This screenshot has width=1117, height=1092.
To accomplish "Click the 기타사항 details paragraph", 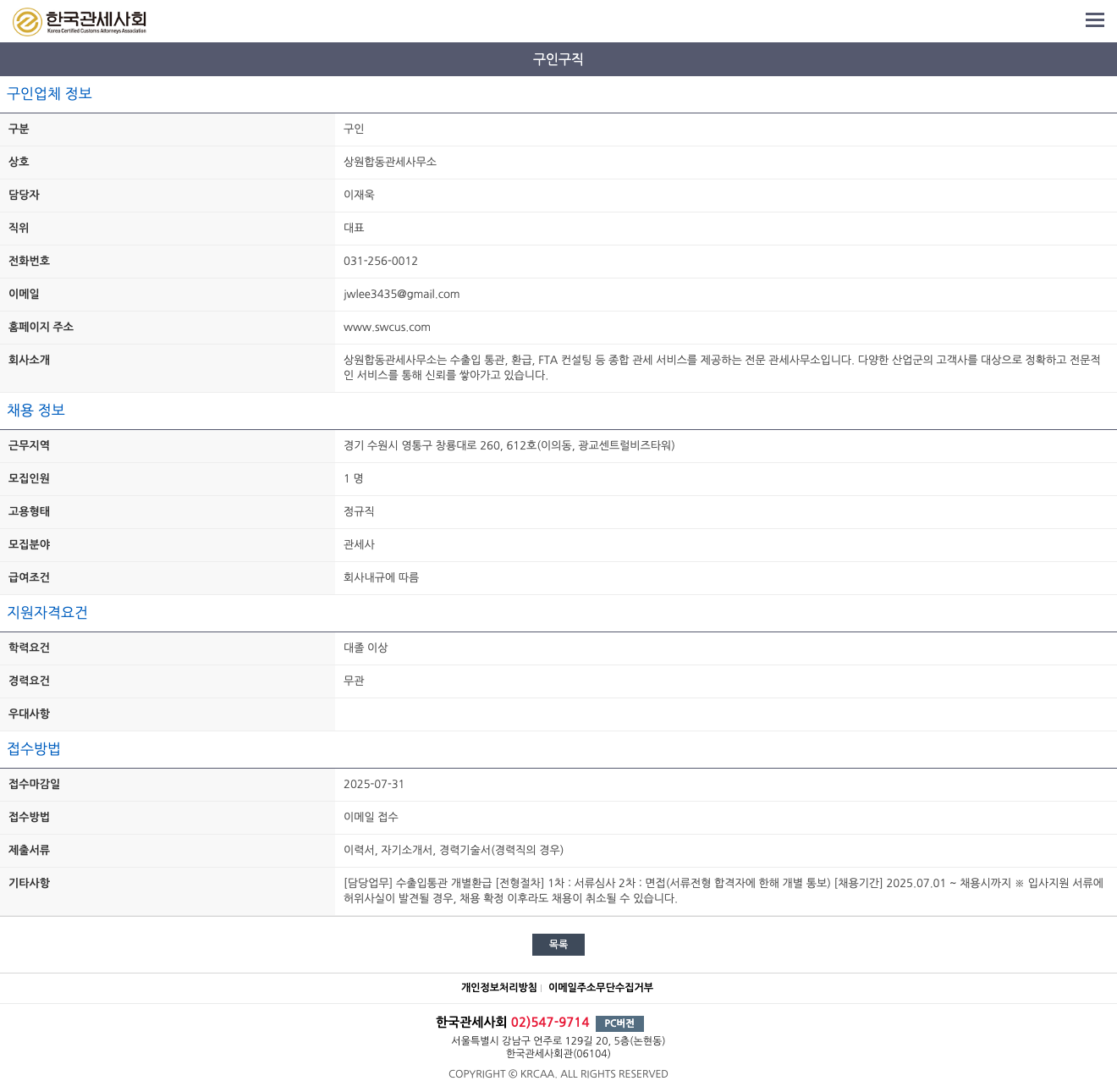I will (x=724, y=891).
